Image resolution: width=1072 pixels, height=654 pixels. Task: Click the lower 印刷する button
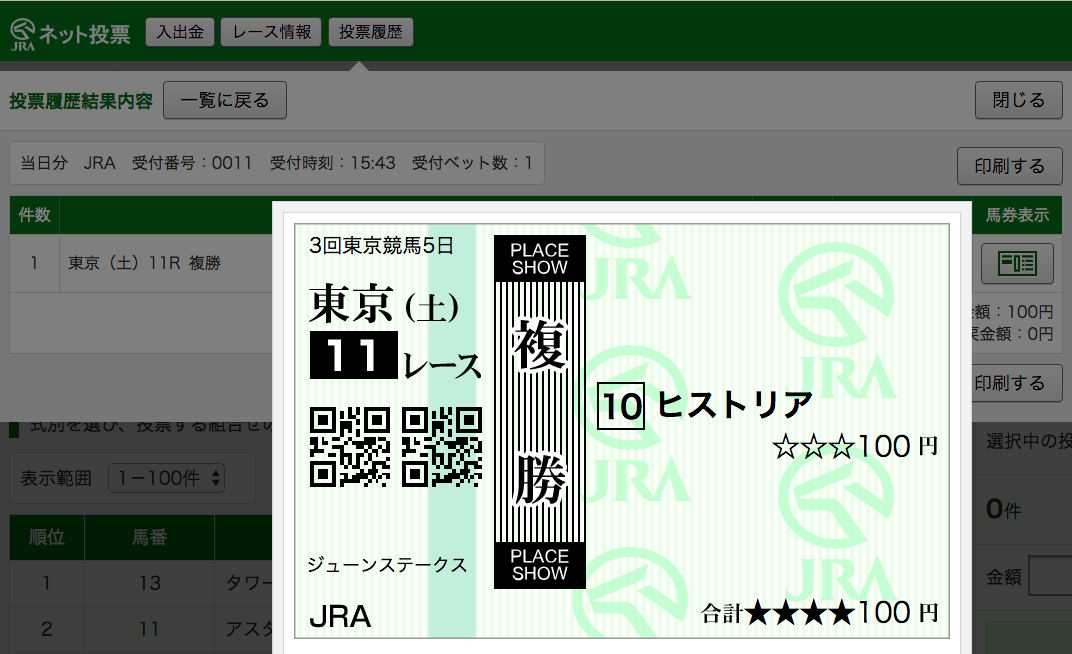[x=1016, y=383]
